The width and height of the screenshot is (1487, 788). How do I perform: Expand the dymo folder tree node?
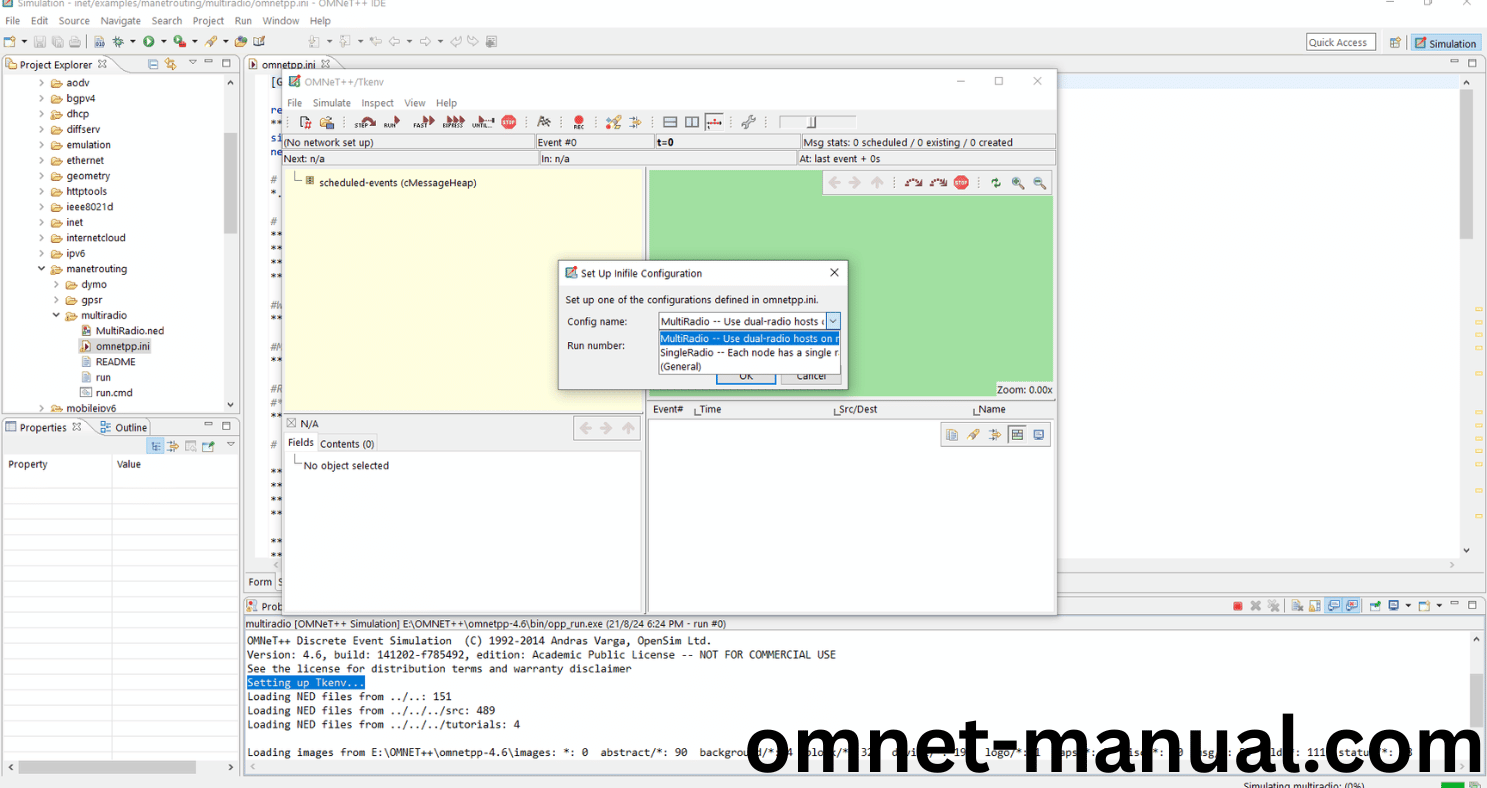(57, 285)
